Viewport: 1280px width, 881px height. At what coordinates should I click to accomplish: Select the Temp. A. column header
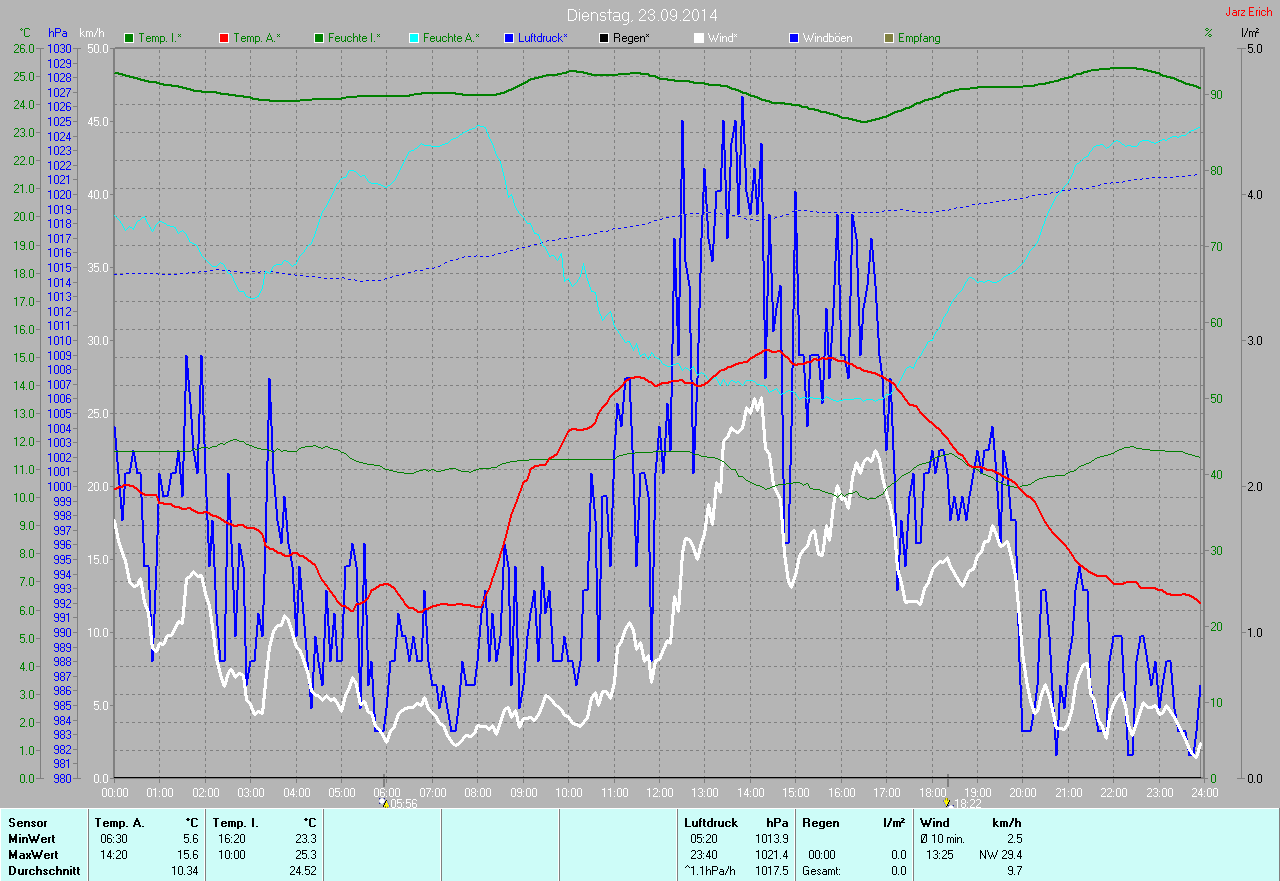[119, 822]
